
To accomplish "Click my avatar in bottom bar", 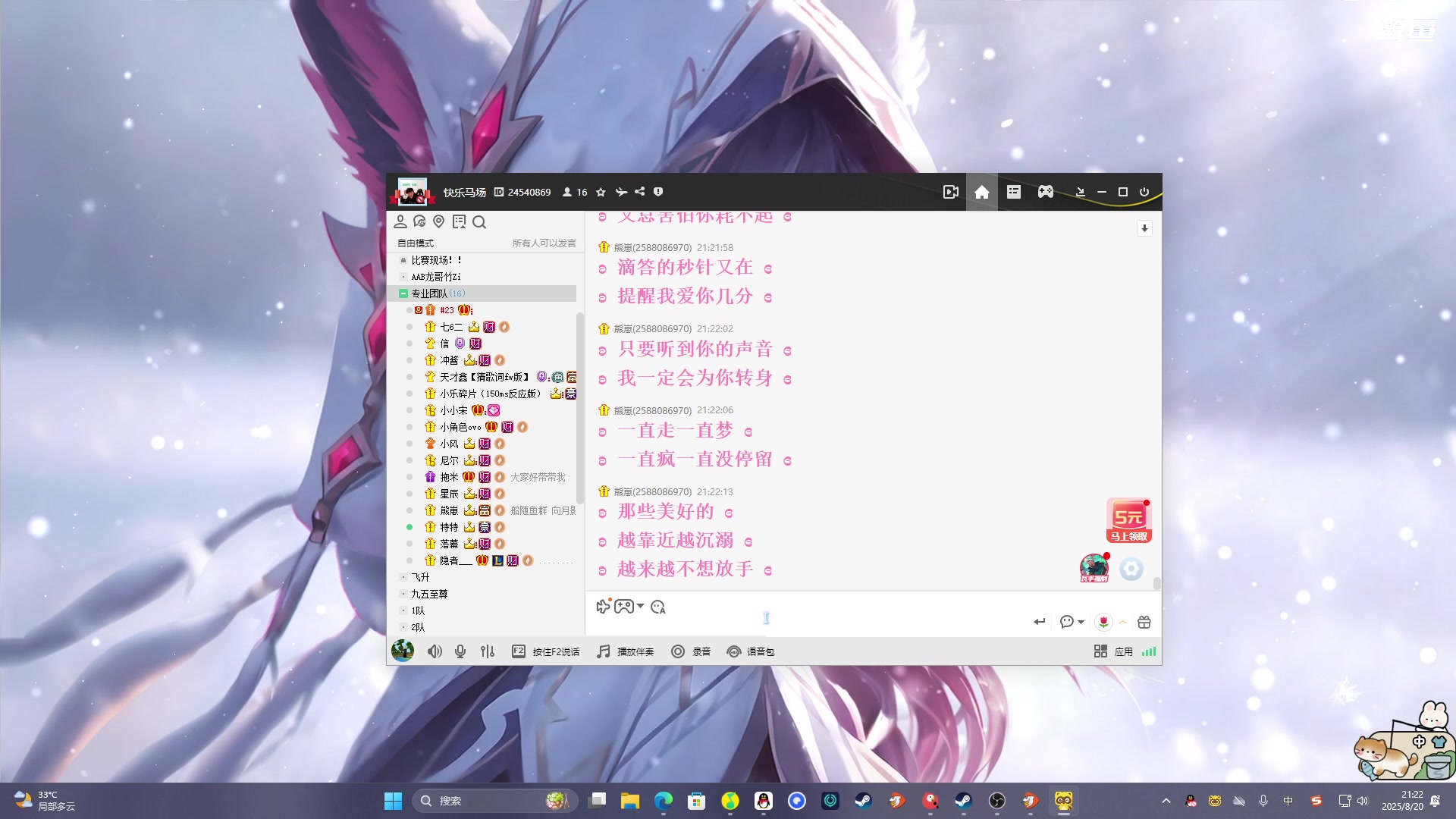I will (403, 651).
